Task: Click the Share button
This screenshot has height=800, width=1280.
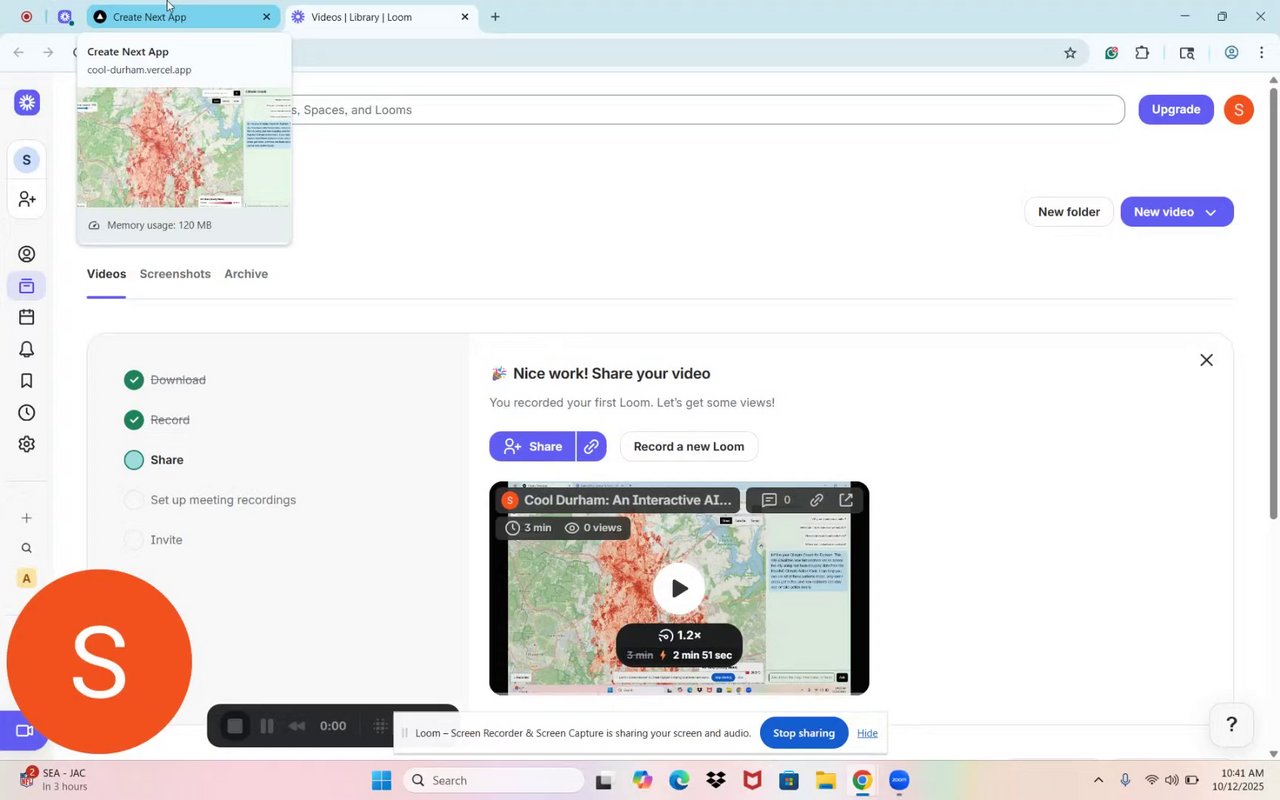Action: pos(532,446)
